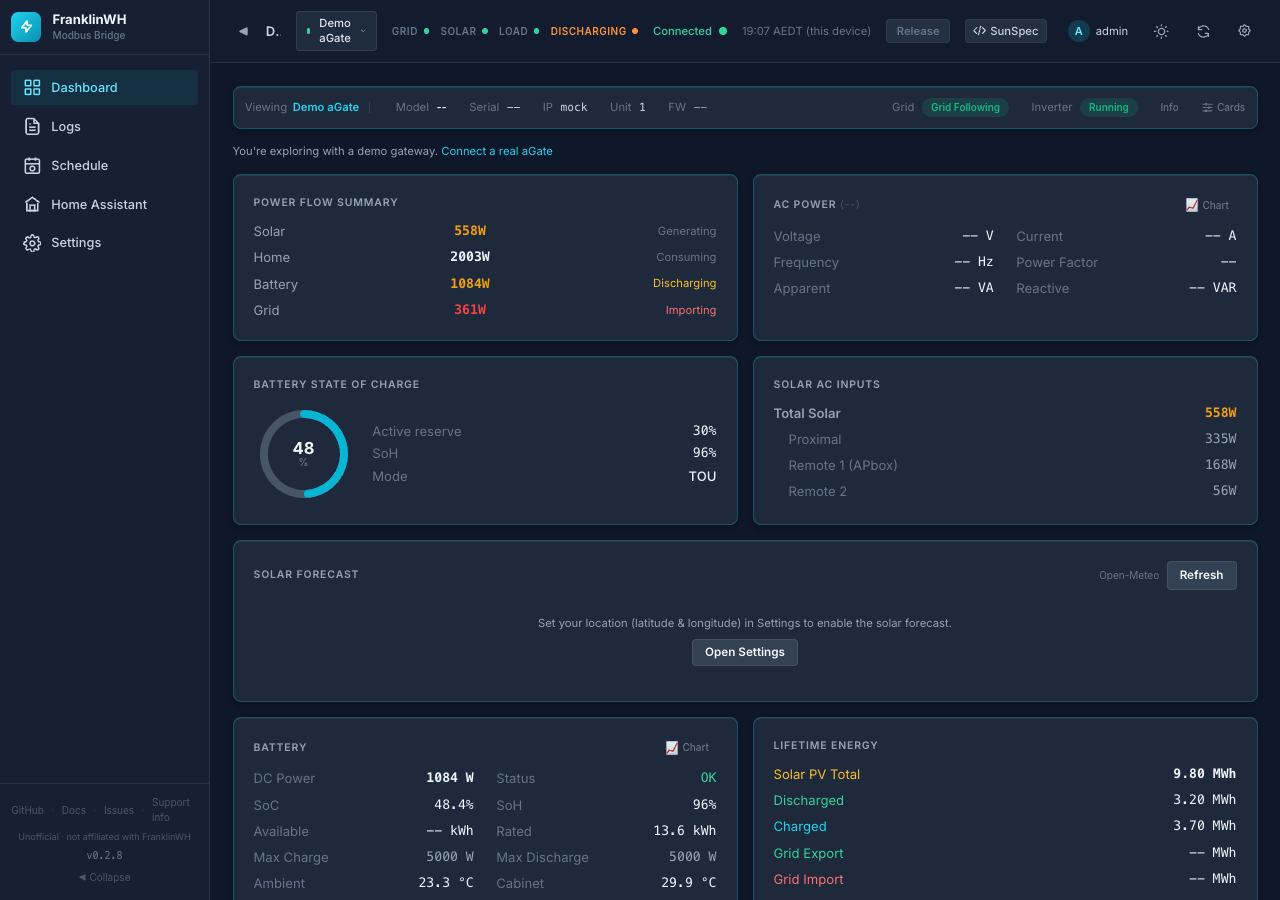1280x900 pixels.
Task: Click the back arrow in the top bar
Action: (x=243, y=31)
